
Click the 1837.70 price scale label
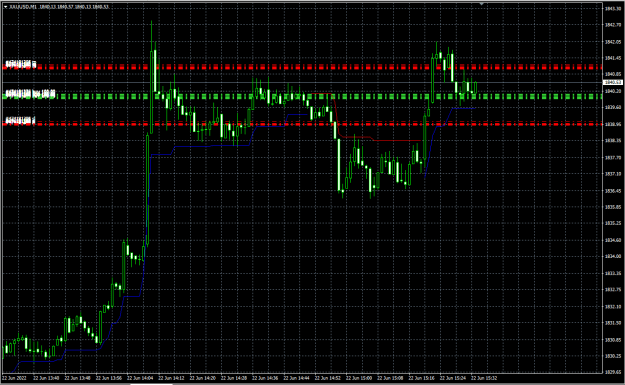613,157
